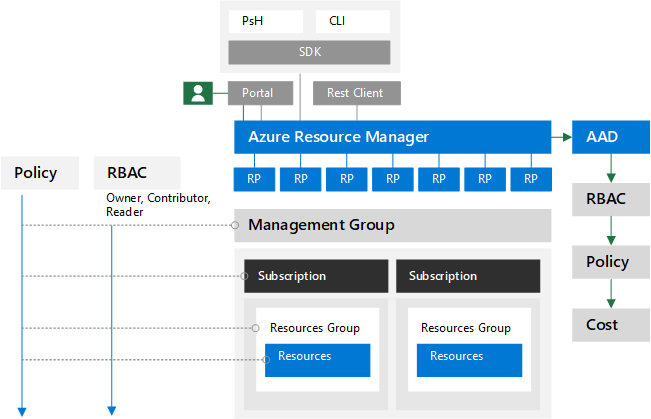Click the gray SDK bar
The width and height of the screenshot is (651, 419).
309,52
